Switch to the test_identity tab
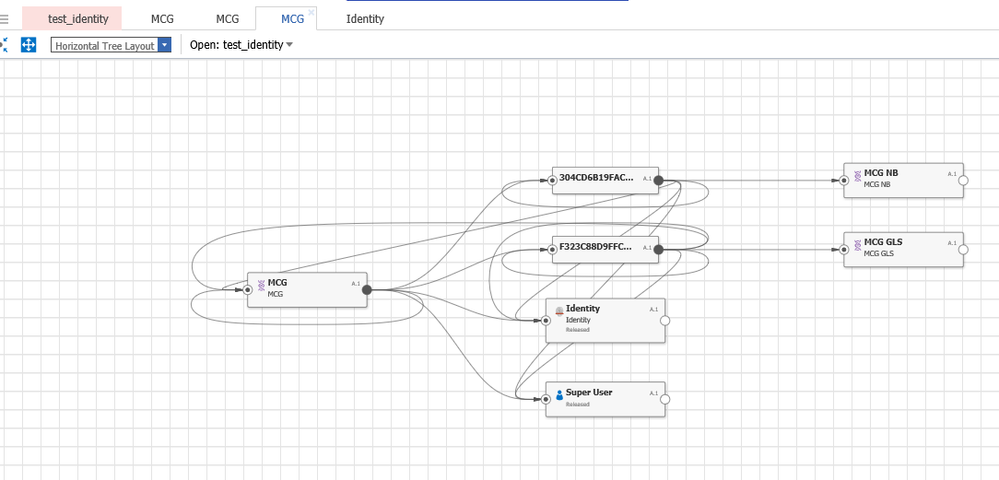Image resolution: width=999 pixels, height=480 pixels. click(x=77, y=18)
